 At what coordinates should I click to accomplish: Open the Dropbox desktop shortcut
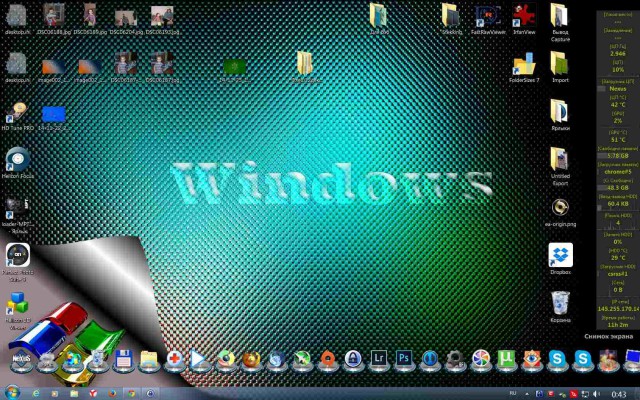coord(560,256)
